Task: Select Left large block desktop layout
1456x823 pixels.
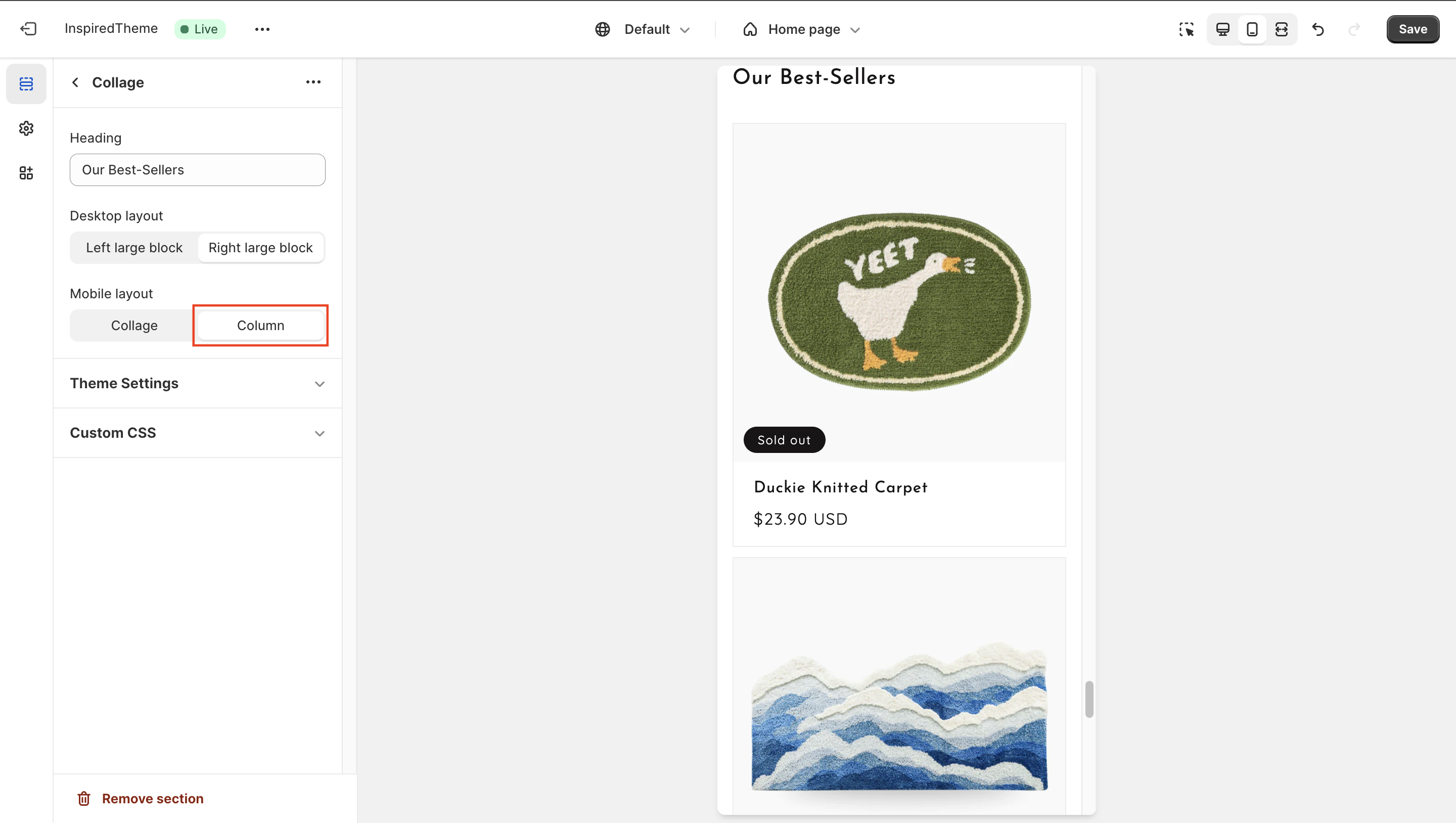Action: 134,248
